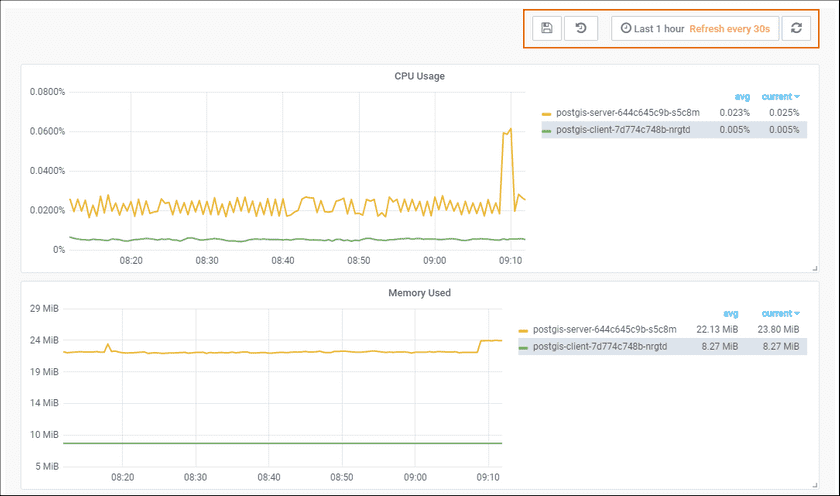Click the 08:30 x-axis label in CPU Usage chart

(x=207, y=261)
